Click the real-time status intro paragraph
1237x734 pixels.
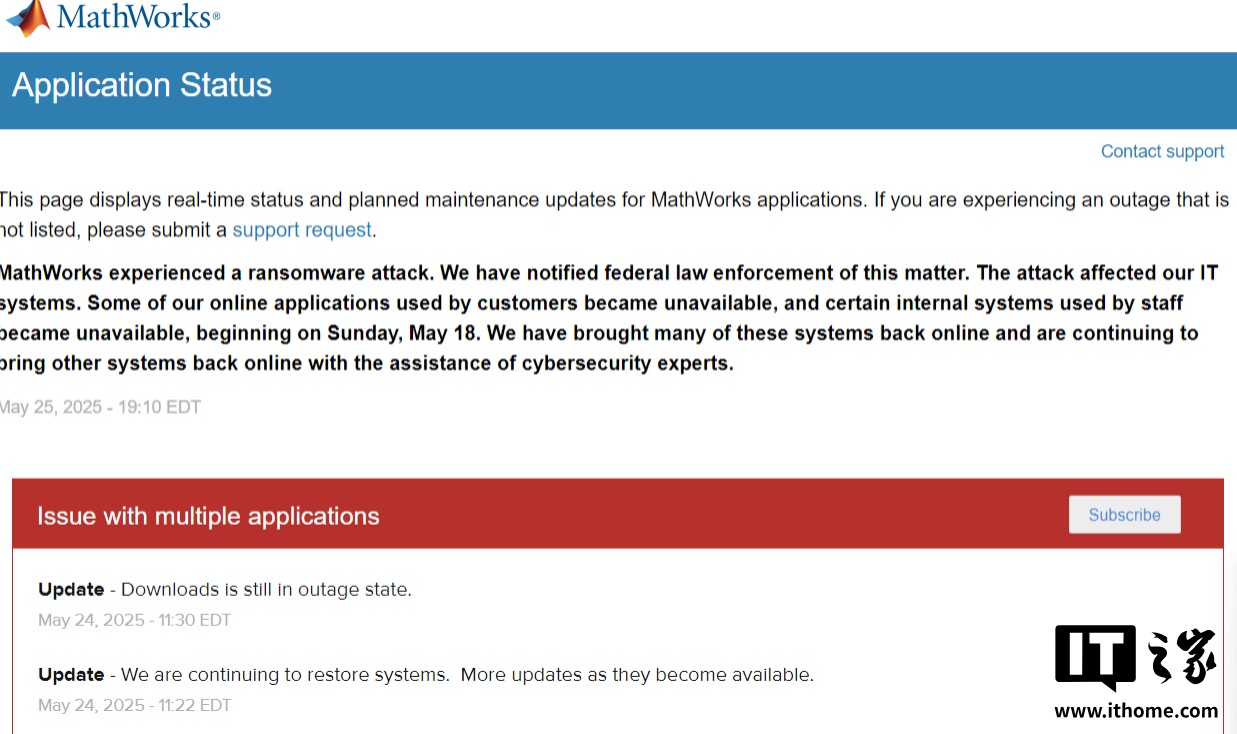pyautogui.click(x=614, y=214)
